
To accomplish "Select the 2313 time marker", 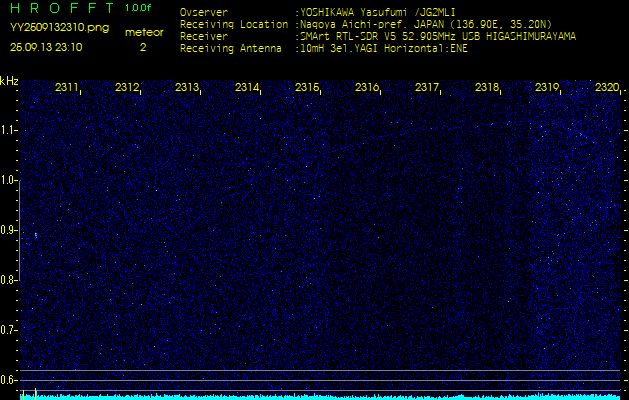I will [187, 88].
